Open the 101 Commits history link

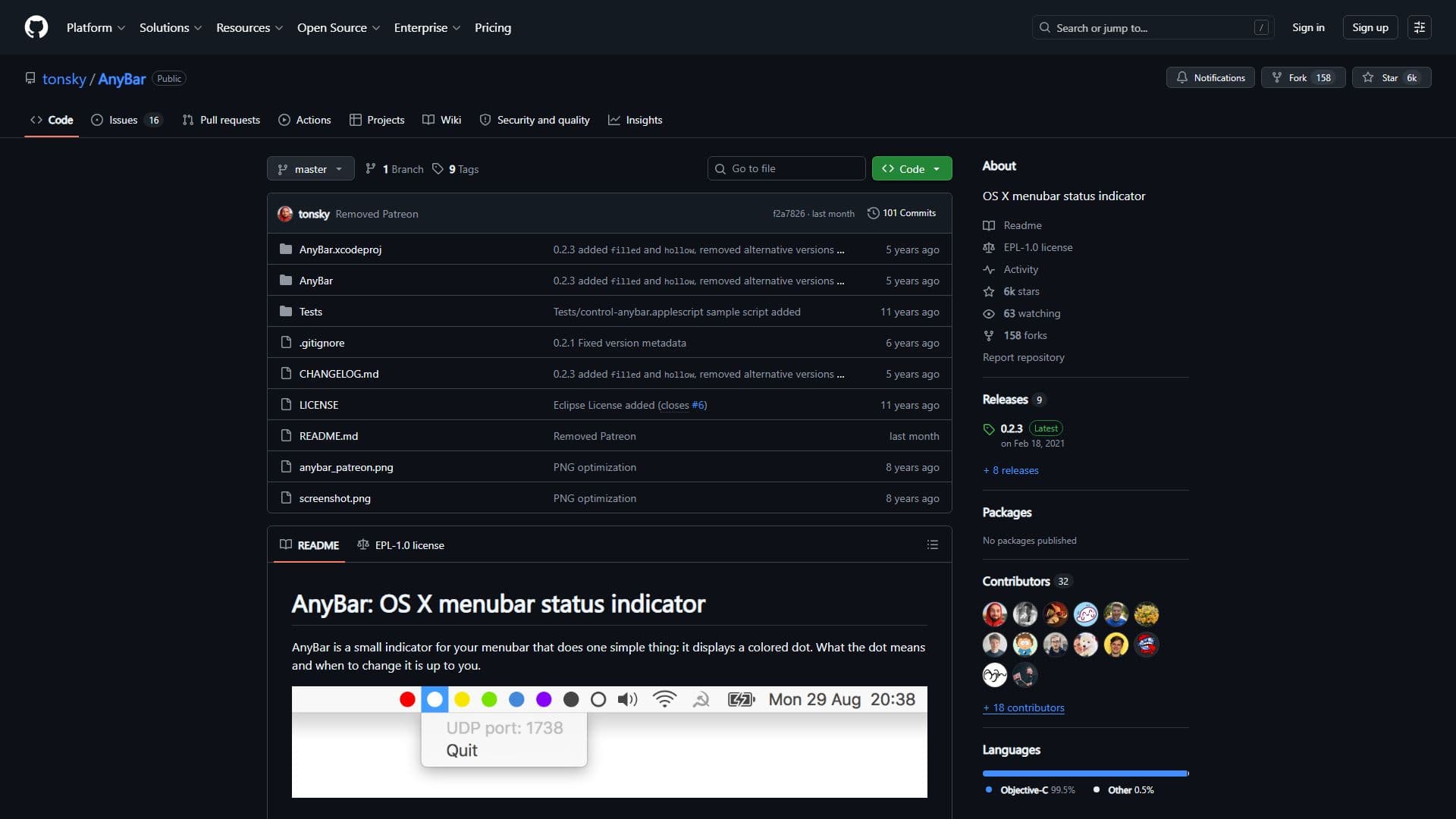tap(902, 213)
